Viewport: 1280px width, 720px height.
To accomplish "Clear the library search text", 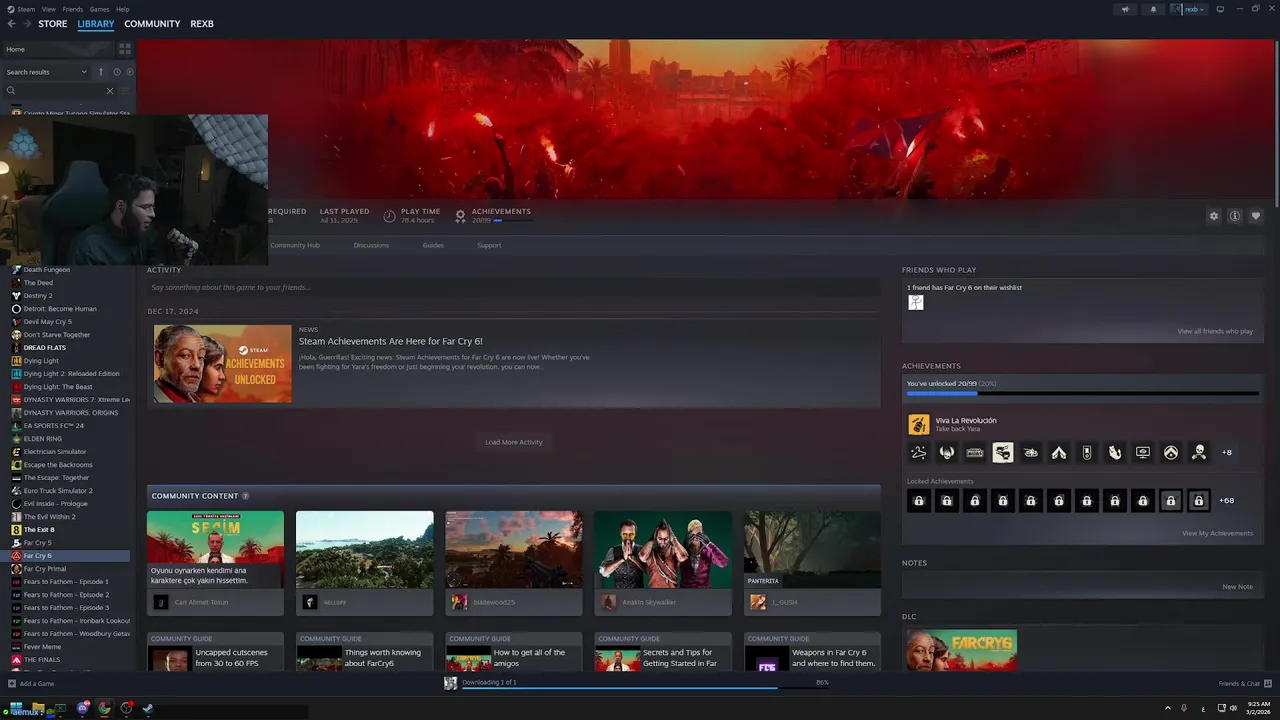I will coord(110,90).
